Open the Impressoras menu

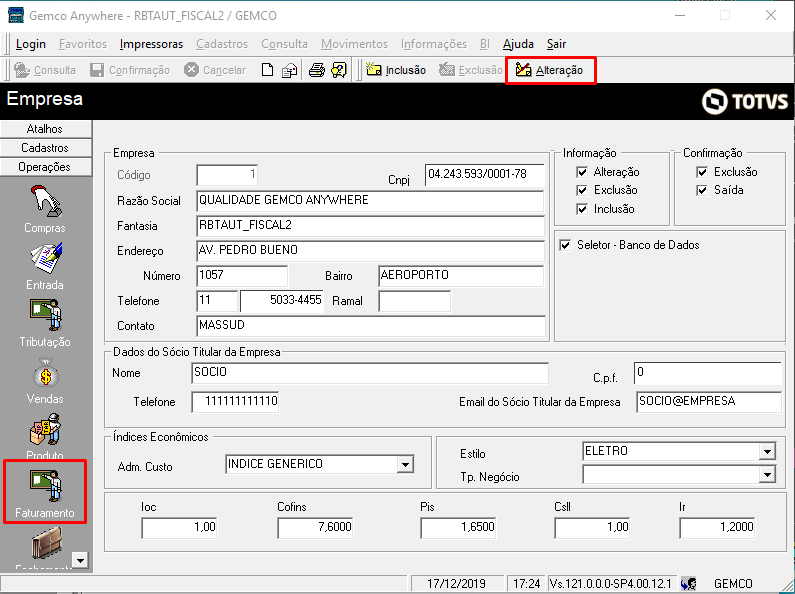(151, 44)
